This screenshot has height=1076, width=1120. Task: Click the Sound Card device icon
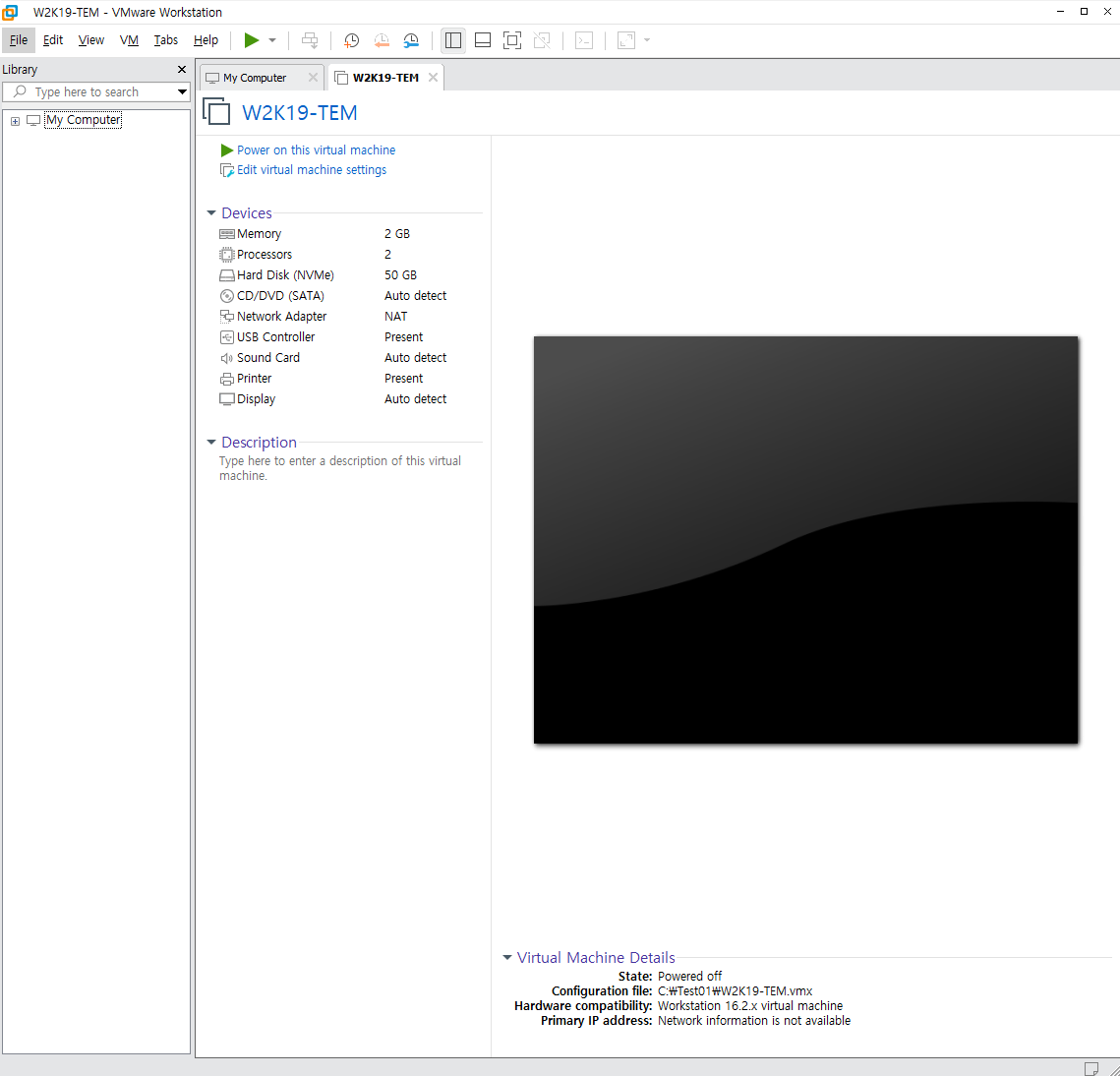tap(226, 358)
